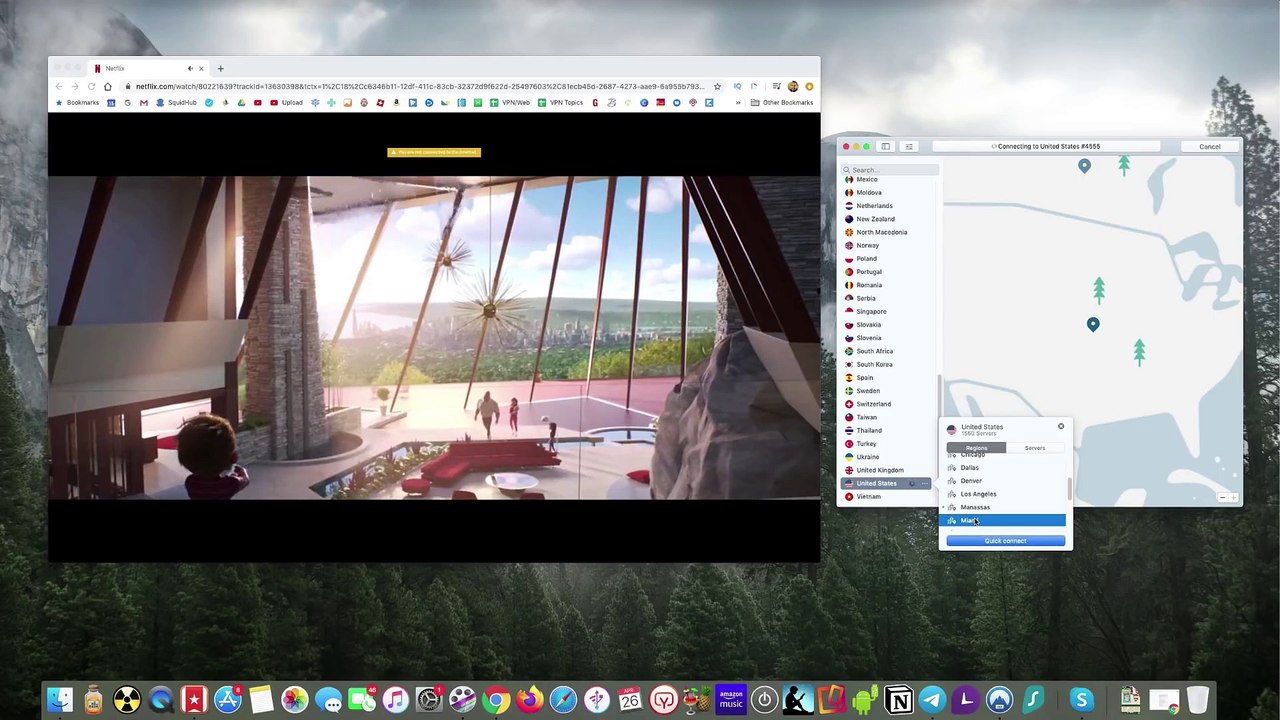The width and height of the screenshot is (1280, 720).
Task: Launch Notion from the Dock
Action: (x=899, y=700)
